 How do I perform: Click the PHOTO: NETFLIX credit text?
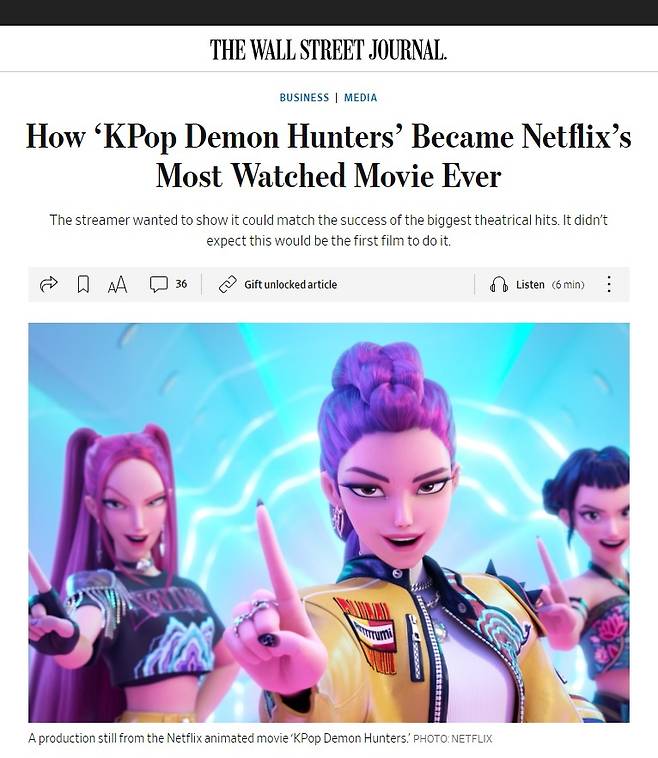[453, 739]
